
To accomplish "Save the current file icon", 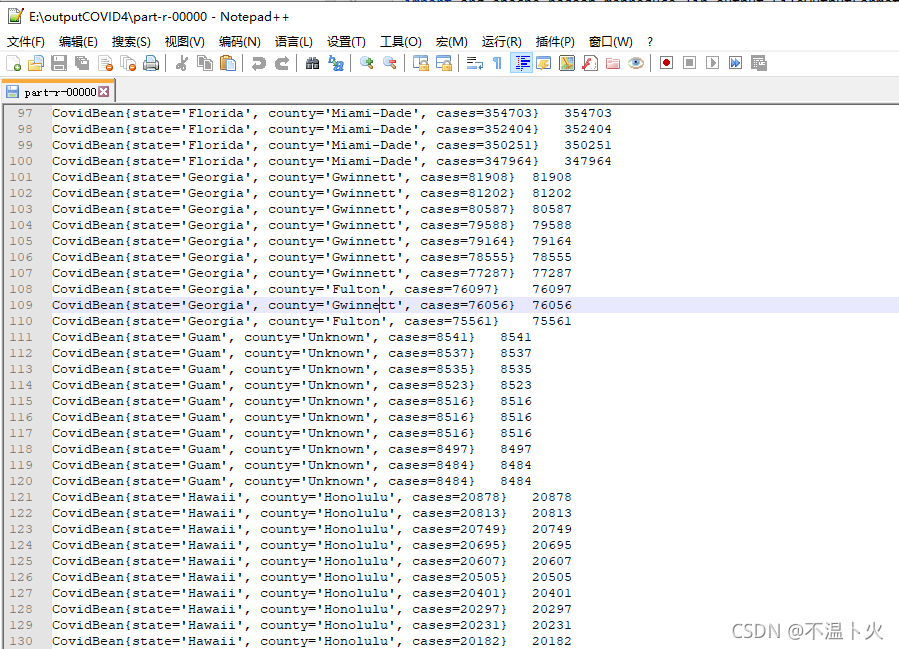I will [x=58, y=63].
